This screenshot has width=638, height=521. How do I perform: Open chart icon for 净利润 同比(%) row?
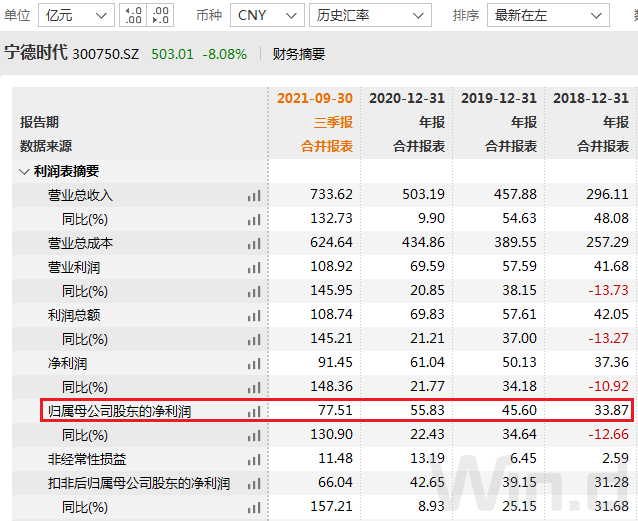tap(254, 388)
